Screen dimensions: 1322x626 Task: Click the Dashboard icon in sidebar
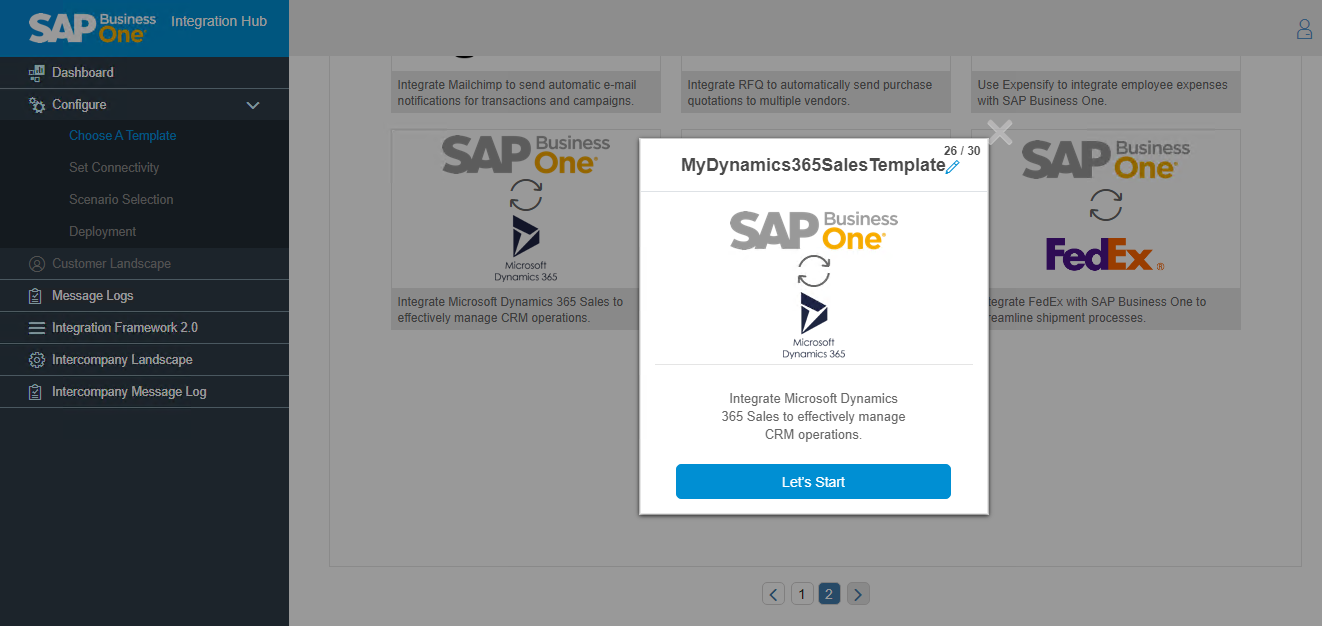37,72
